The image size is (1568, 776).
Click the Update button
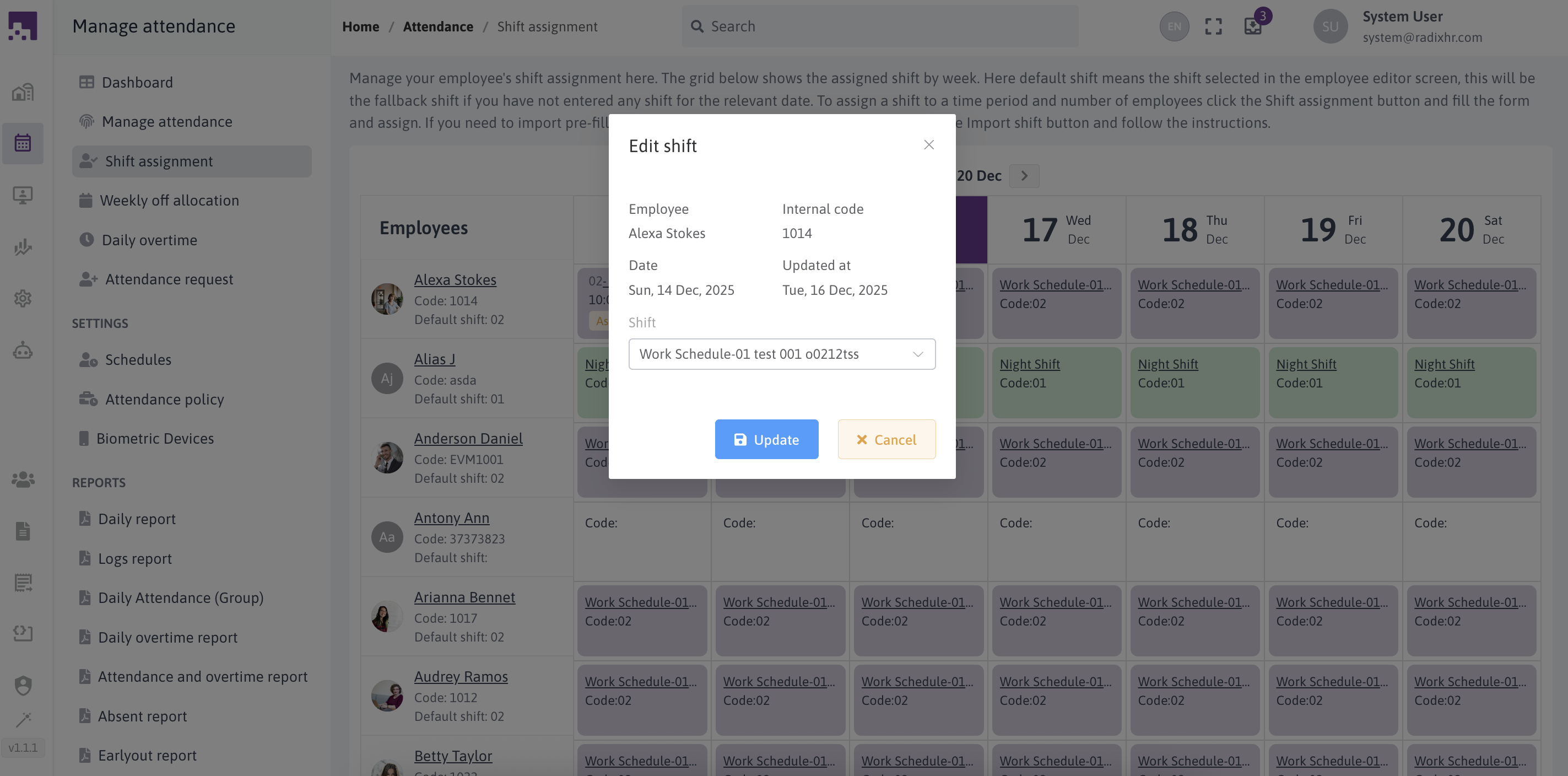pyautogui.click(x=766, y=439)
